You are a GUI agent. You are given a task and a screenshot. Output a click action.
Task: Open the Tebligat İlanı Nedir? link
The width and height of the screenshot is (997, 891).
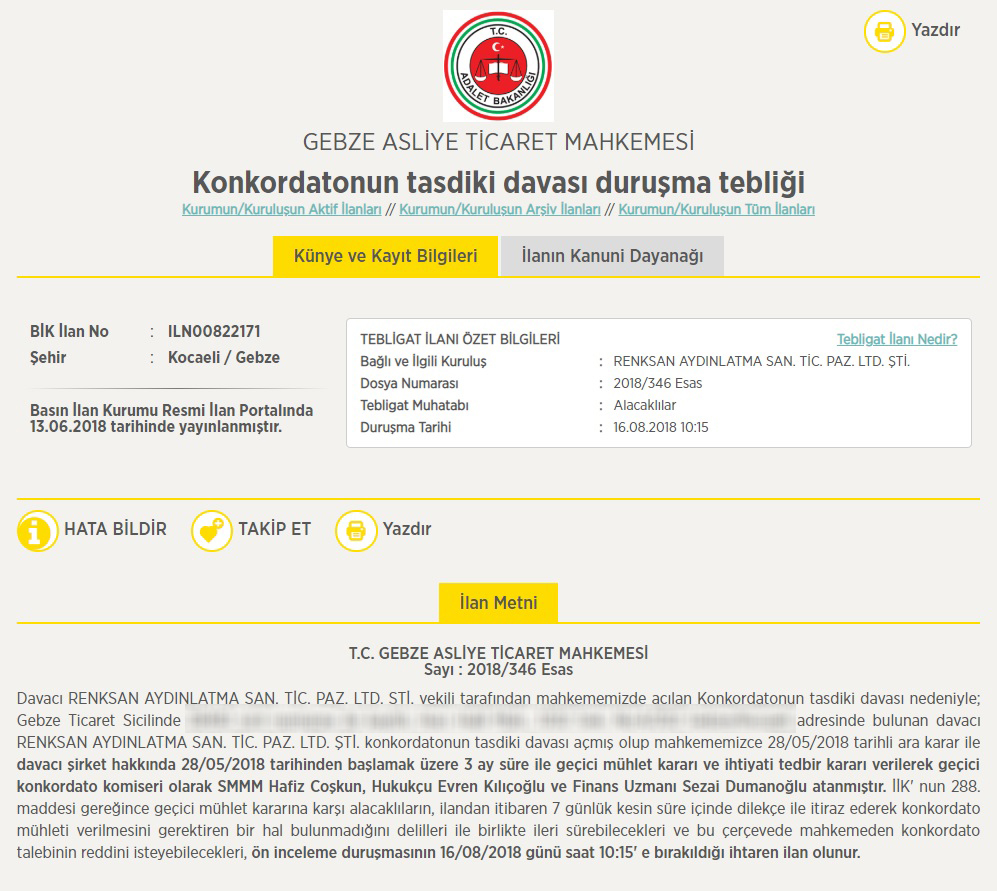[896, 339]
